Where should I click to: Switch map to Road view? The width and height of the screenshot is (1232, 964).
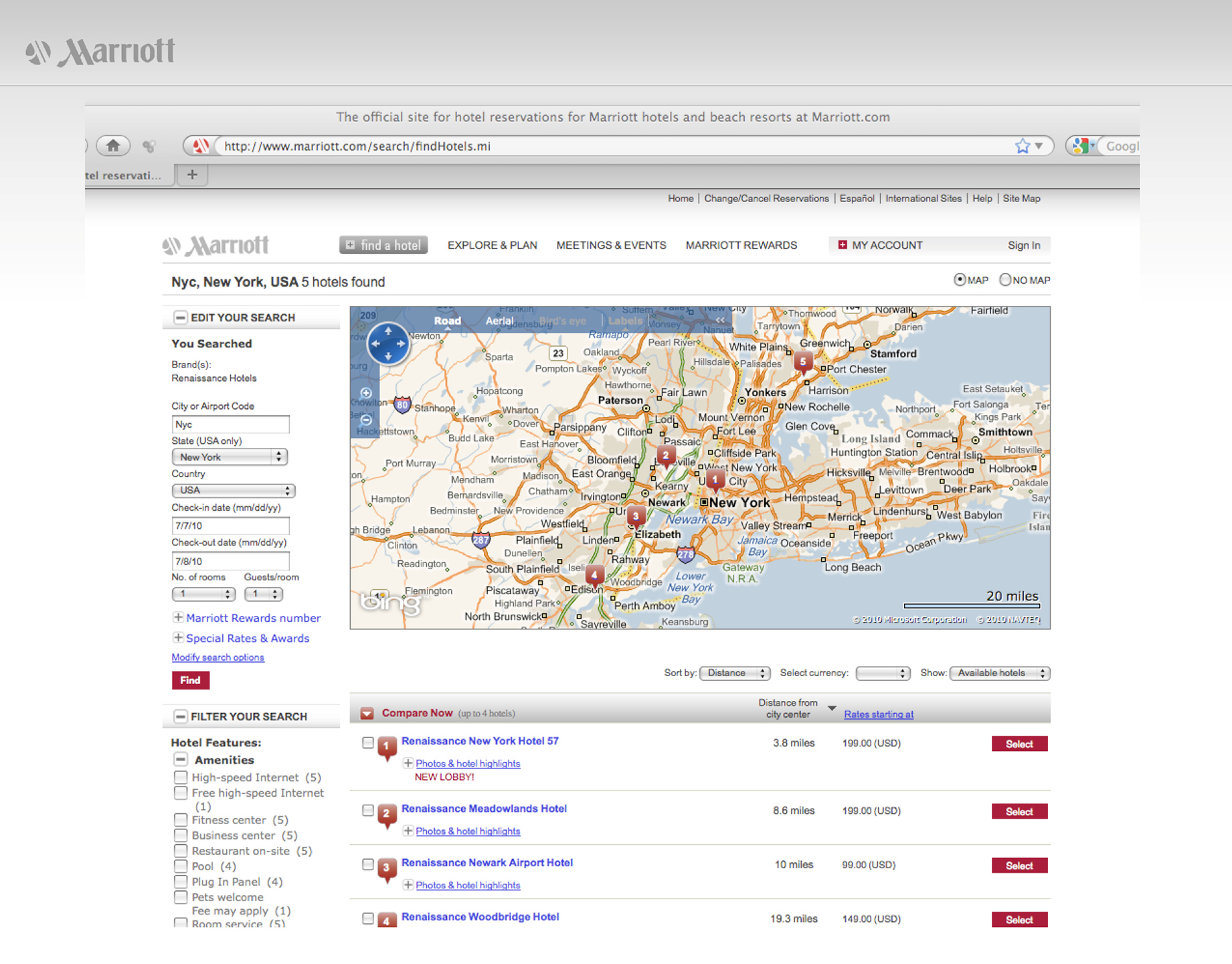pos(447,321)
